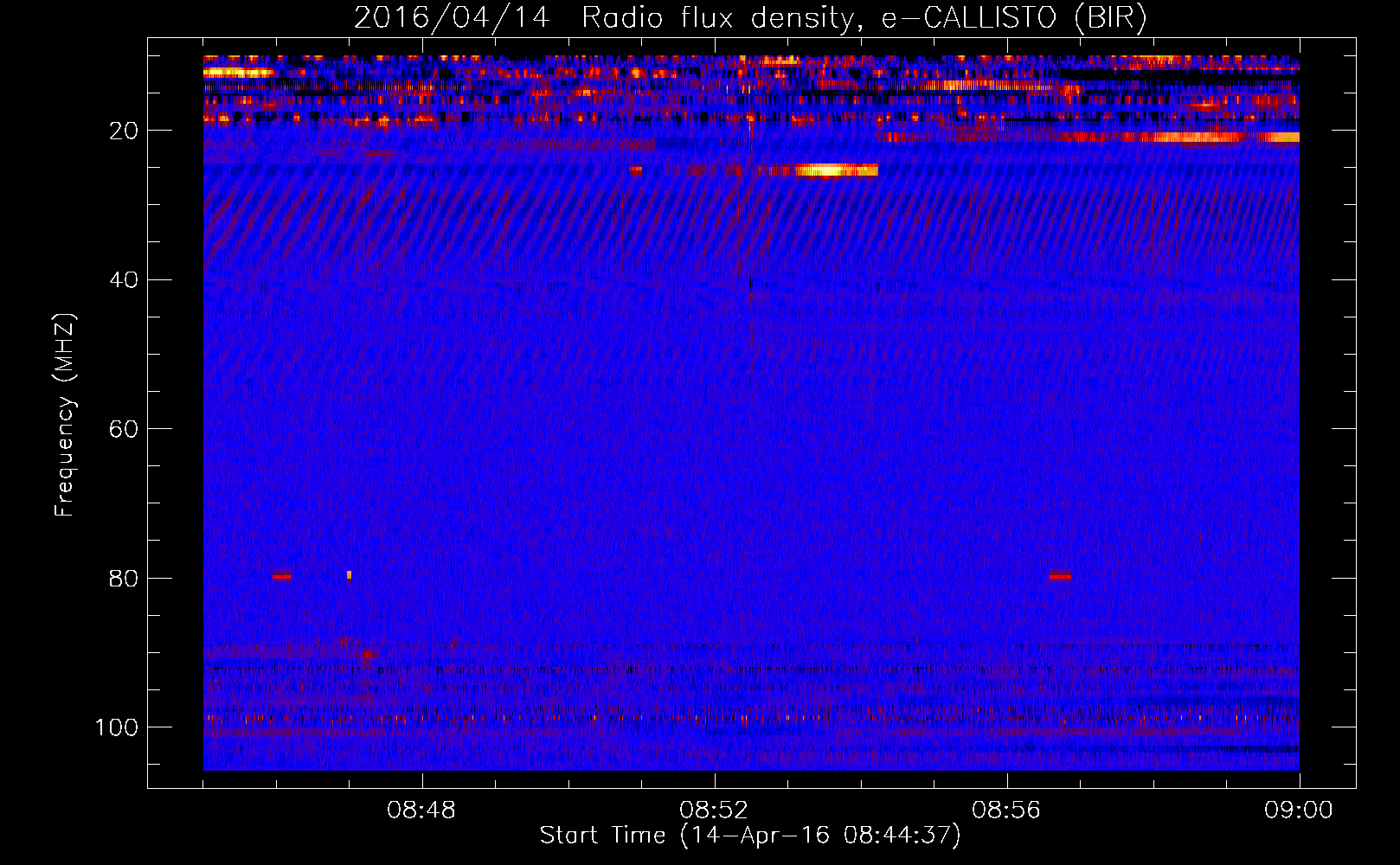Click the 20 frequency tick label
The height and width of the screenshot is (865, 1400).
124,131
